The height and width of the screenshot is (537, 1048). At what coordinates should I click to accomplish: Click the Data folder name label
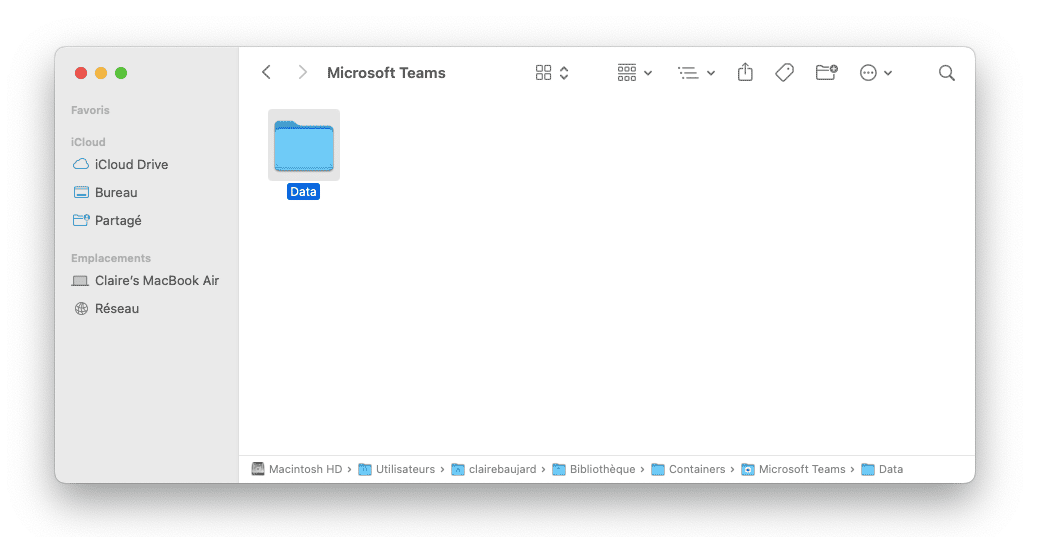pyautogui.click(x=303, y=192)
